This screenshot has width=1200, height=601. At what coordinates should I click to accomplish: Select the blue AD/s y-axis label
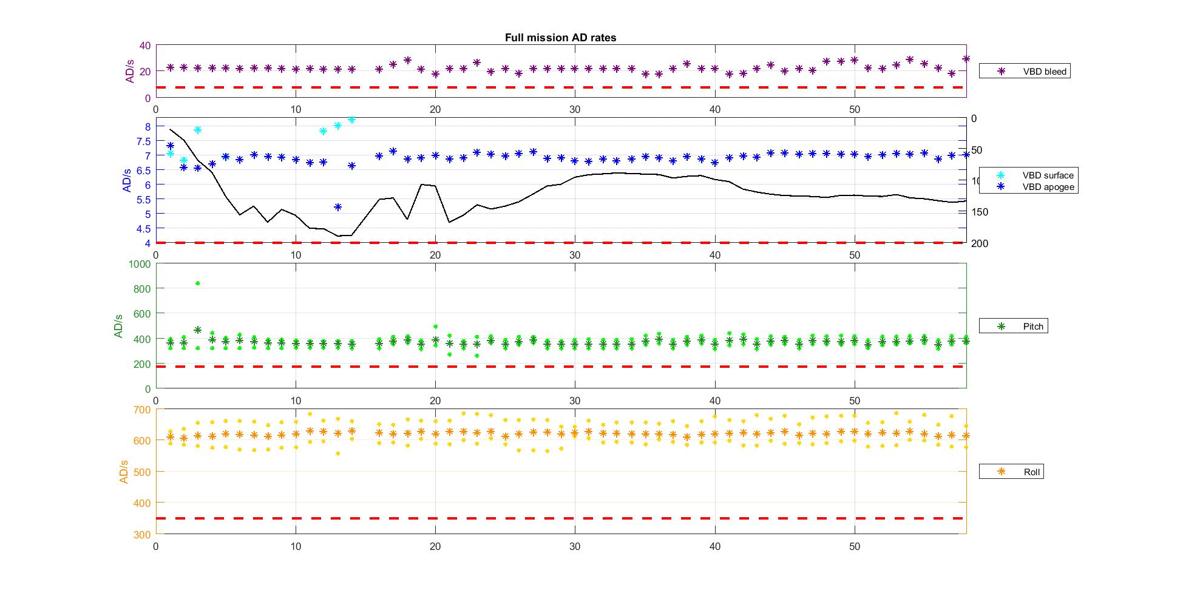127,180
